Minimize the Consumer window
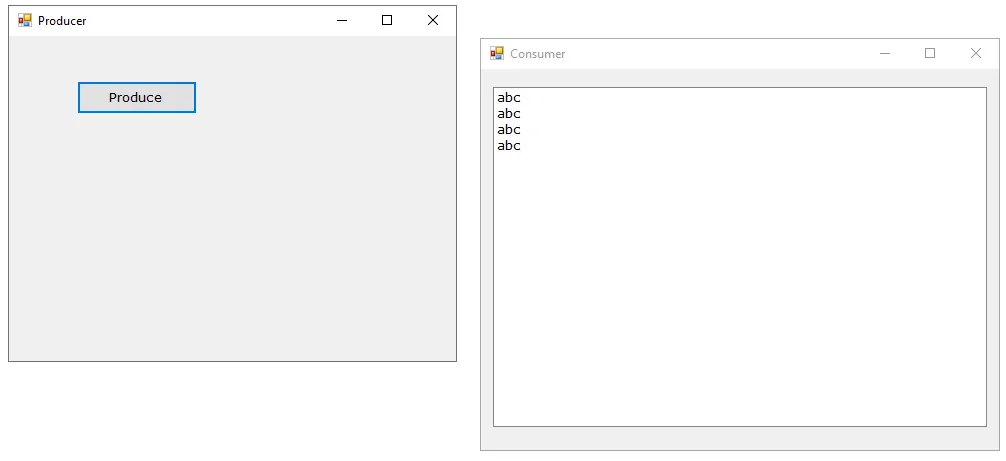 885,53
